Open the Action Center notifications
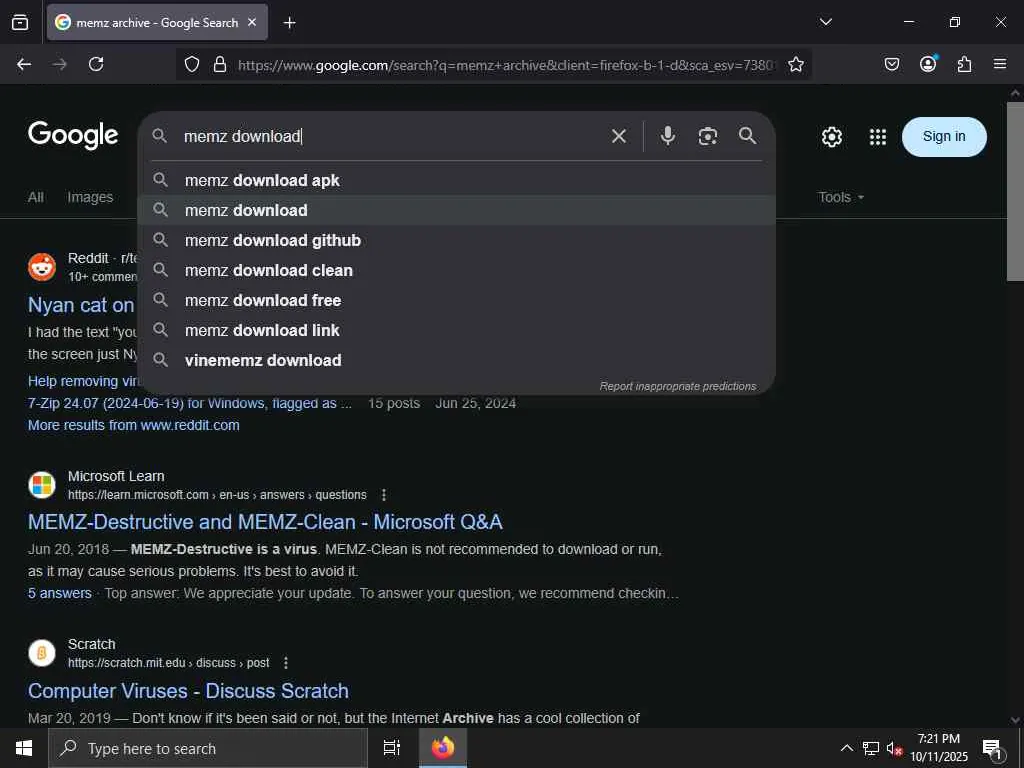This screenshot has height=768, width=1024. (993, 748)
